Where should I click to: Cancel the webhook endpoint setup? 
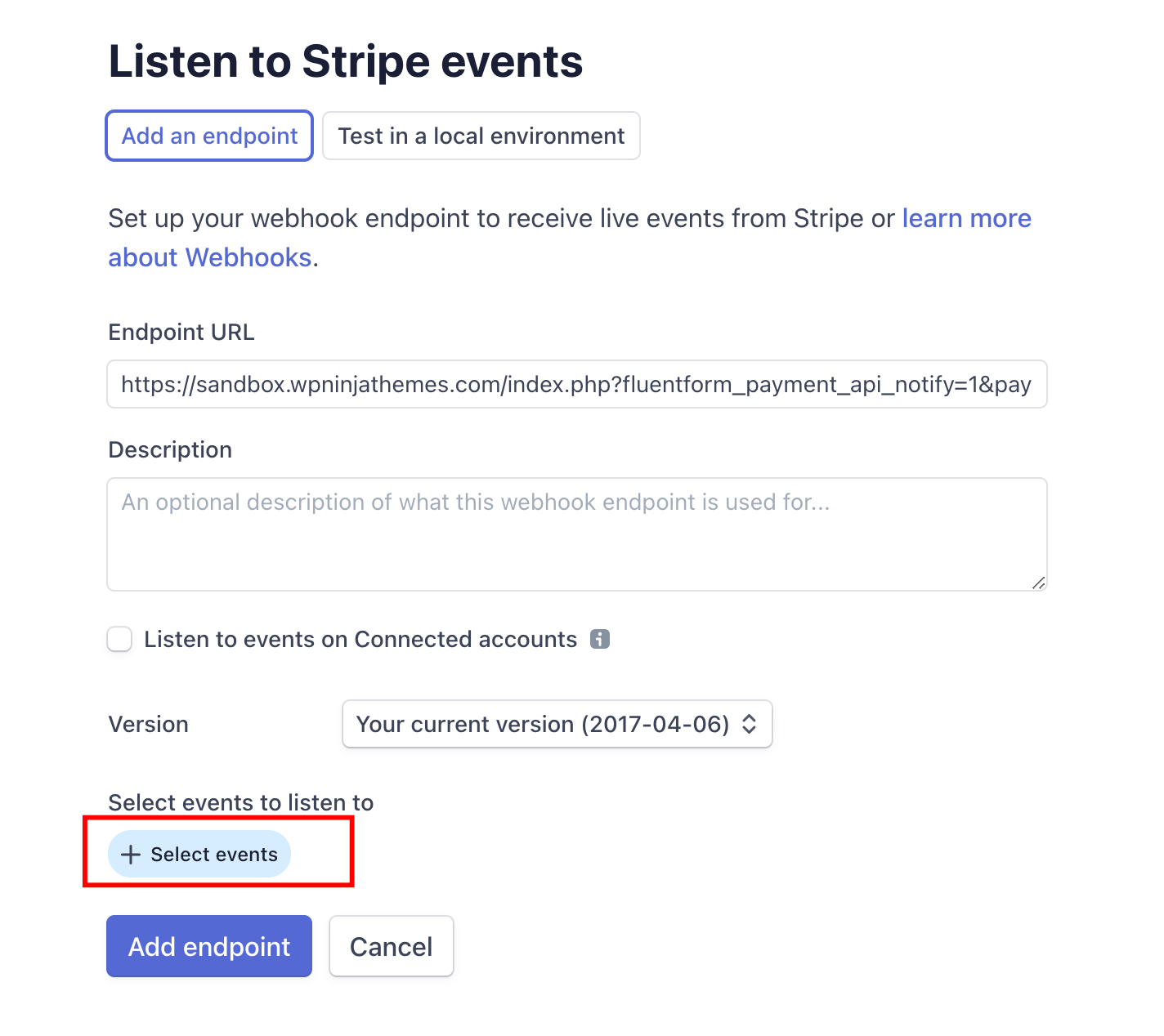(x=391, y=946)
